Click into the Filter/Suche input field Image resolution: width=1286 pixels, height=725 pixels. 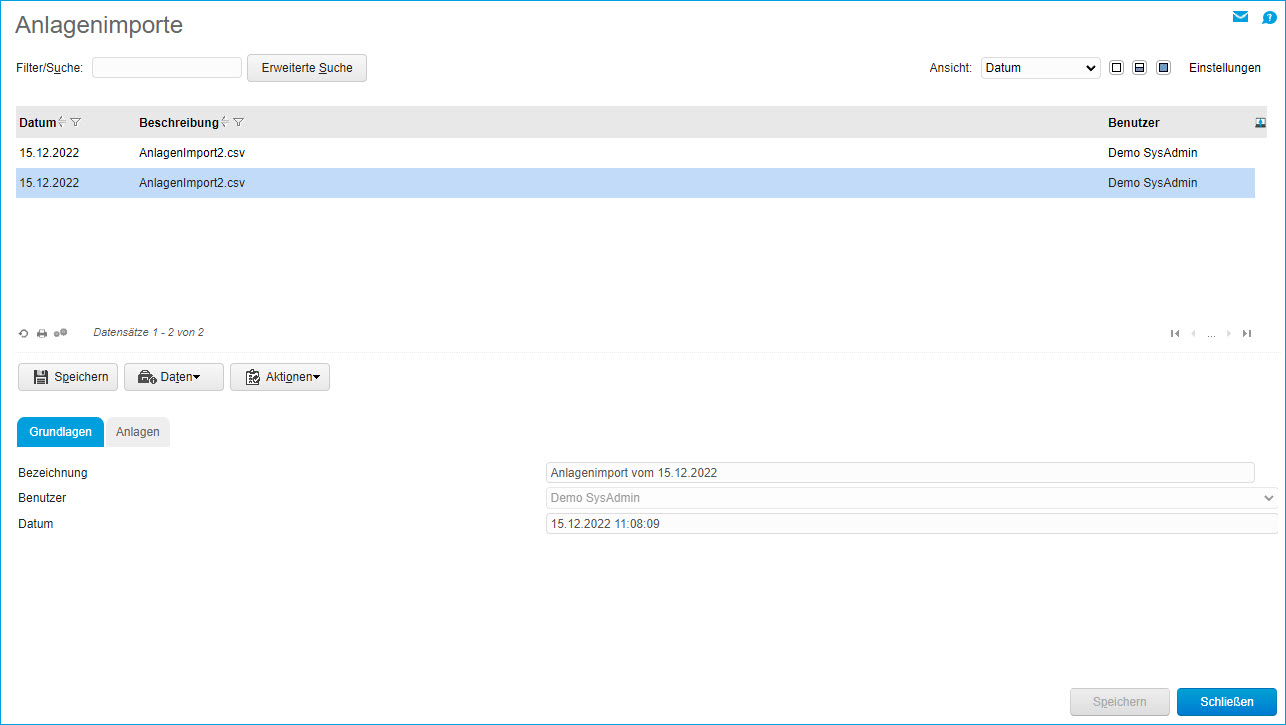167,68
